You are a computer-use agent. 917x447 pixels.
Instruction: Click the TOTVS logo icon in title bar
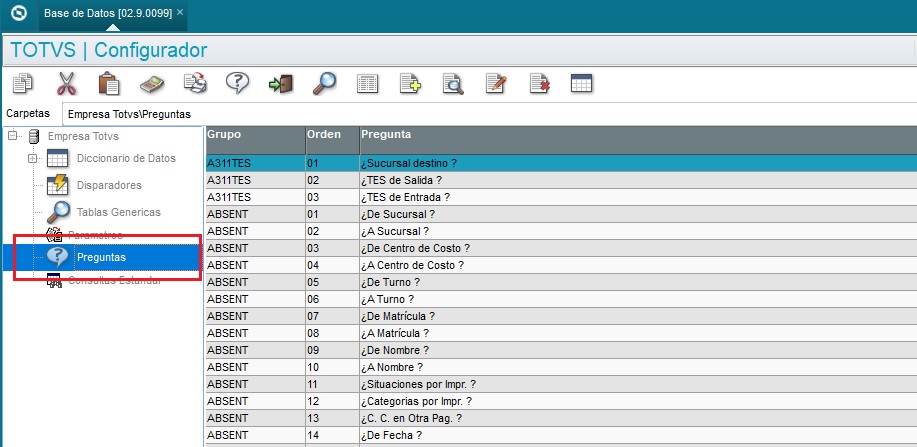(19, 13)
